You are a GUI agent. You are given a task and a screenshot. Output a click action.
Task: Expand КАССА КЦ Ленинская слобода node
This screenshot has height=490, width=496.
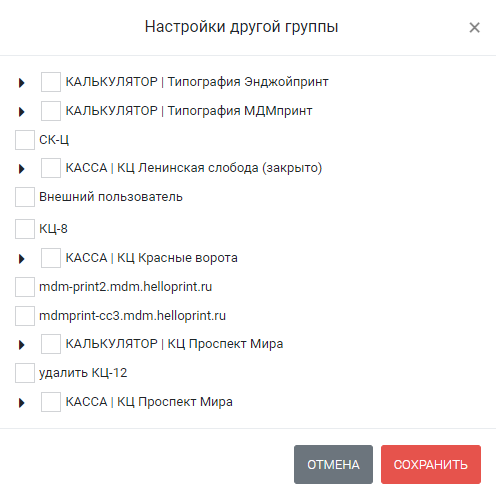pyautogui.click(x=22, y=168)
